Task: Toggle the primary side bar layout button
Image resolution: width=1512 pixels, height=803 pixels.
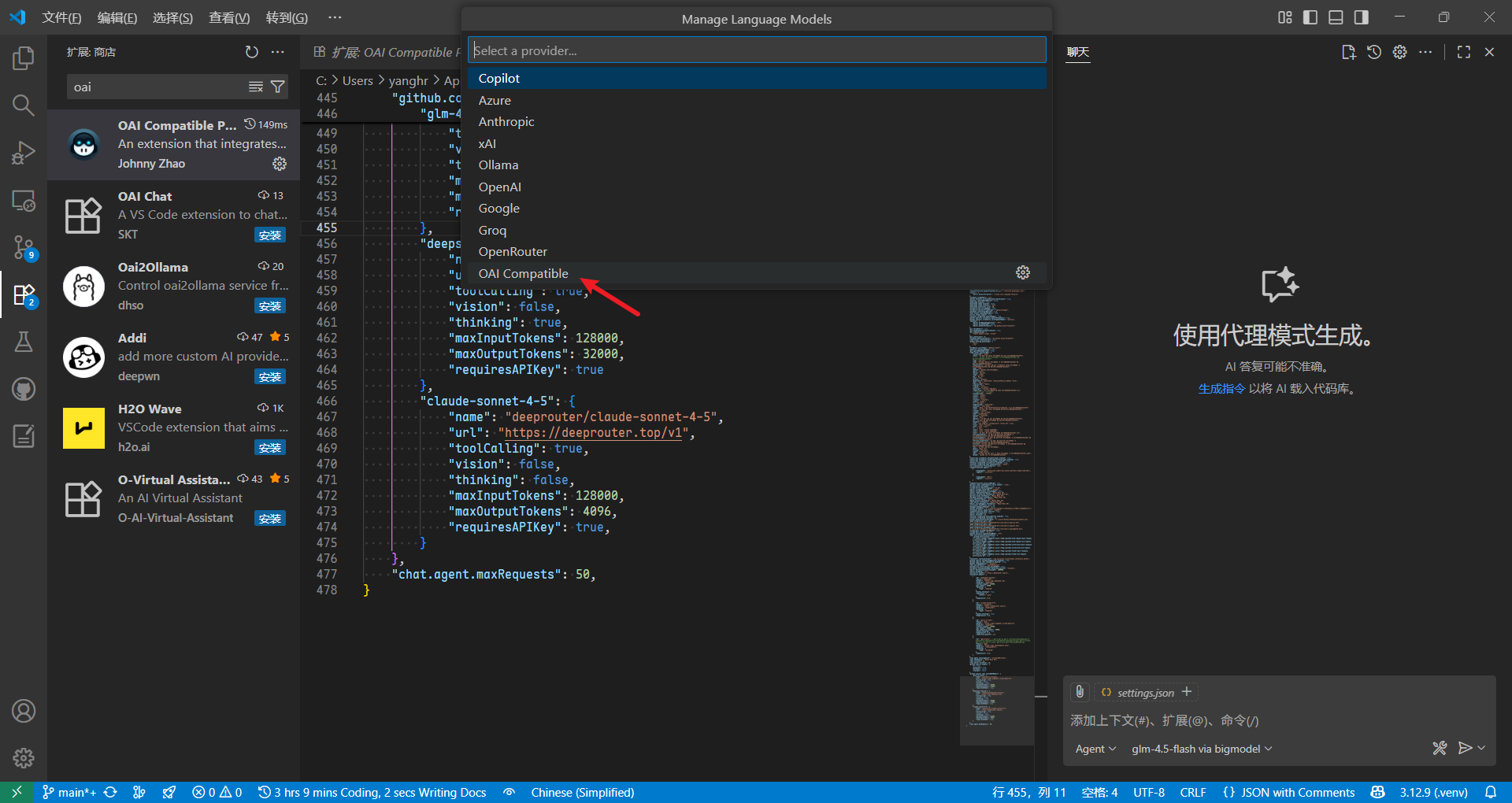Action: (1310, 17)
